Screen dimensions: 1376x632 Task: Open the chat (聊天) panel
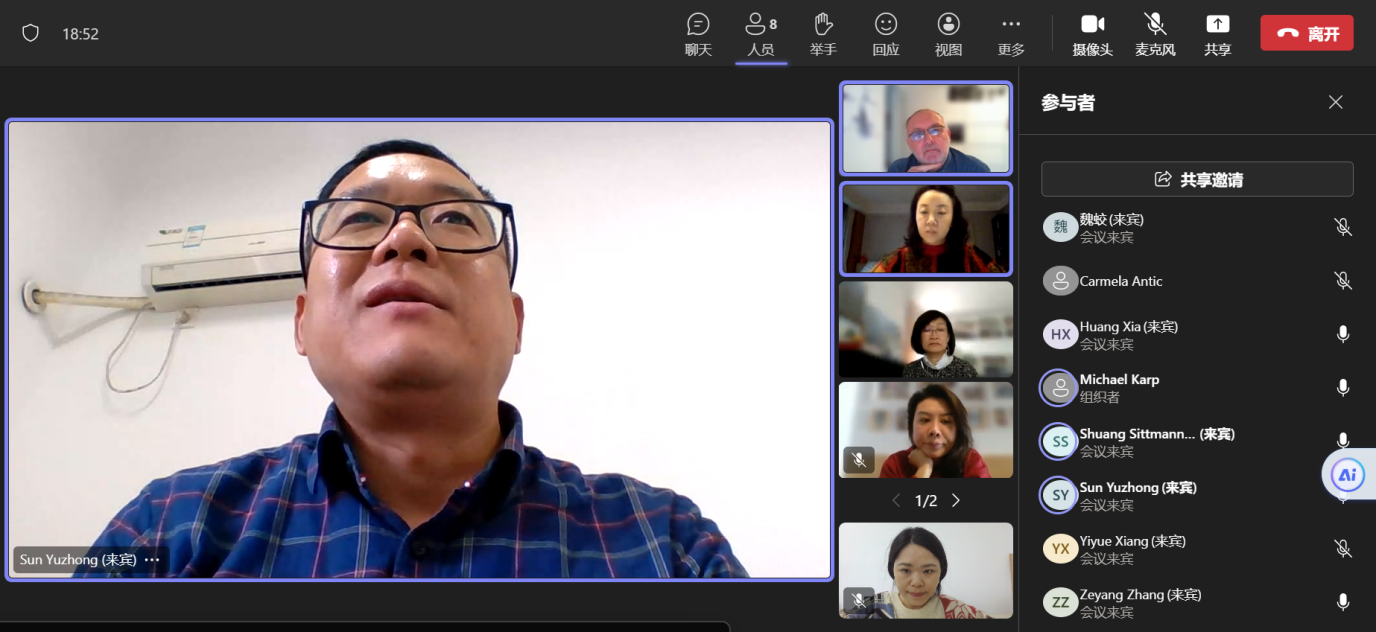tap(698, 33)
